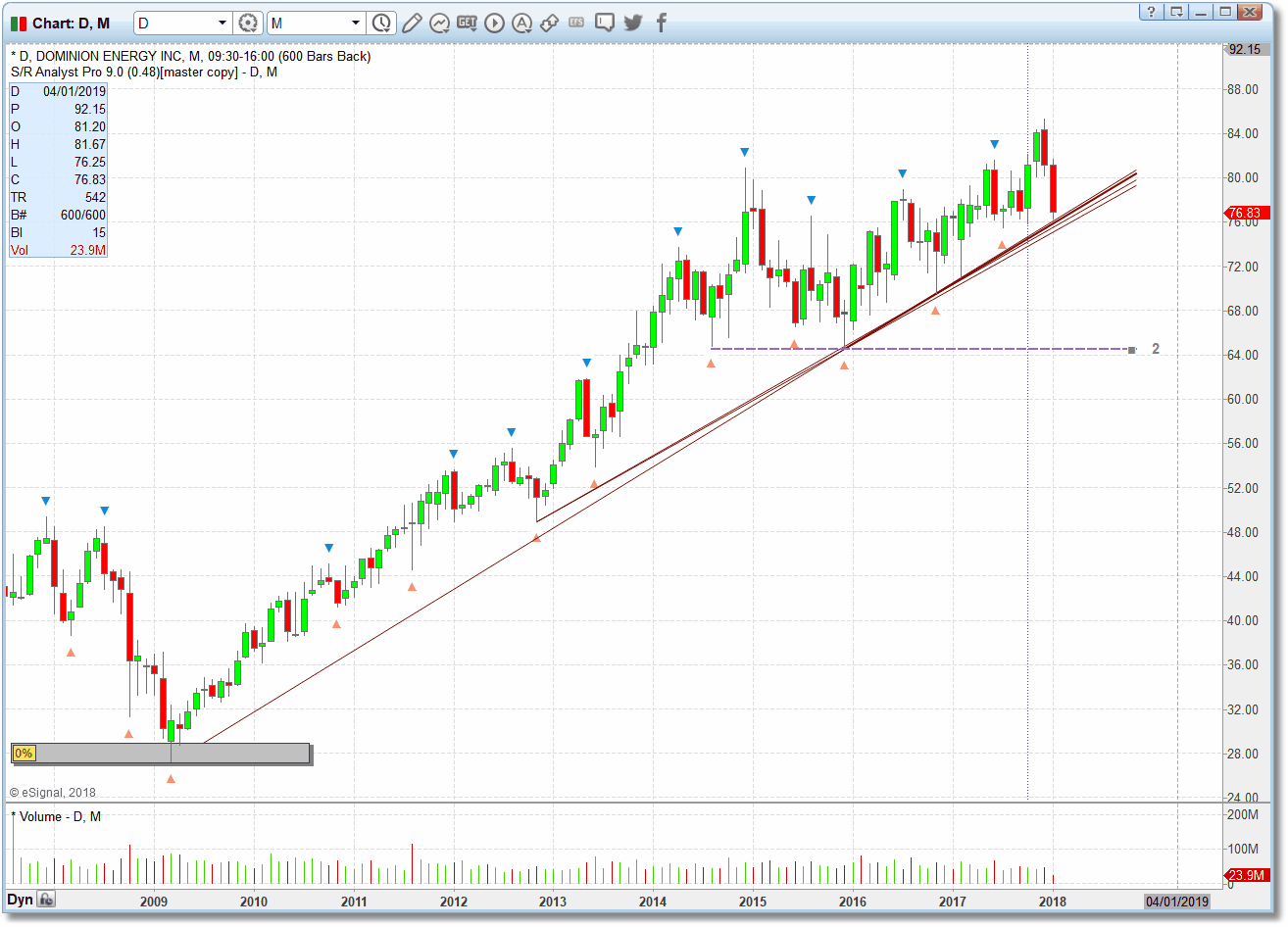Open the symbol 'D' dropdown
Screen dimensions: 1288x927
pos(223,21)
